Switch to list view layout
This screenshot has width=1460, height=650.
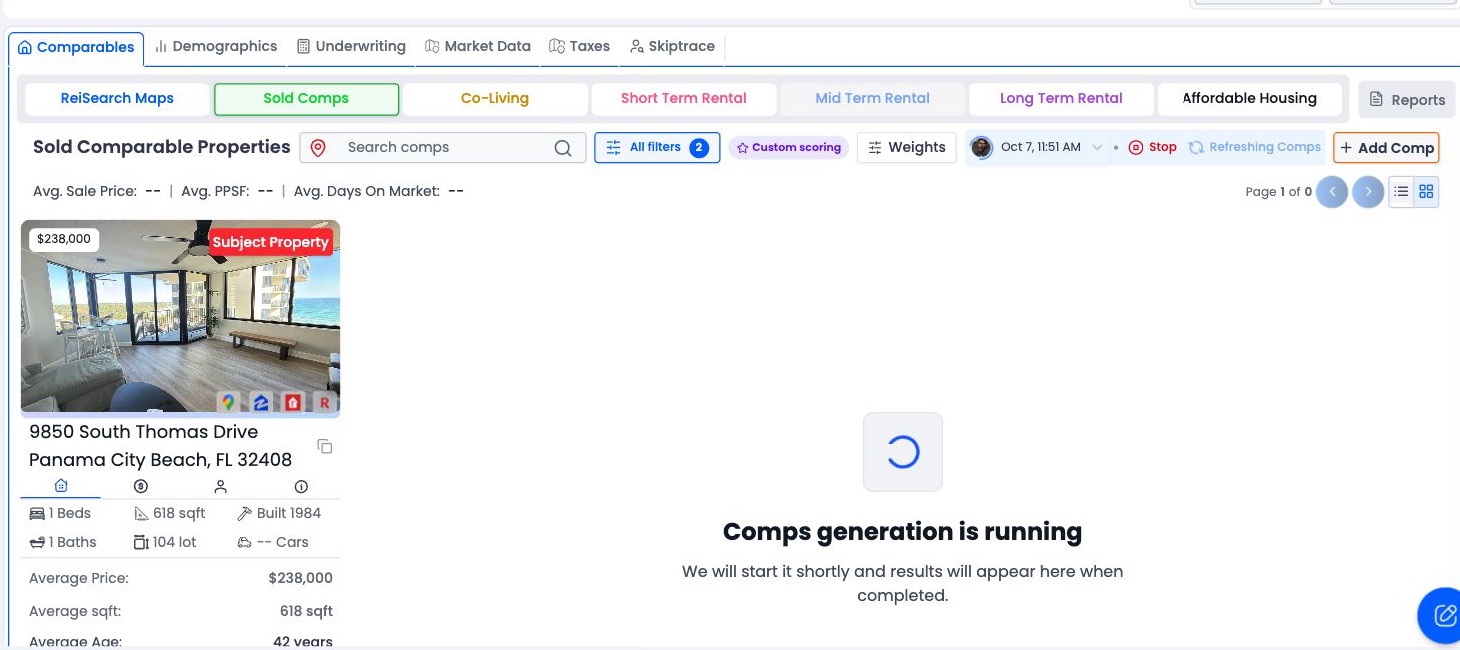(1401, 191)
